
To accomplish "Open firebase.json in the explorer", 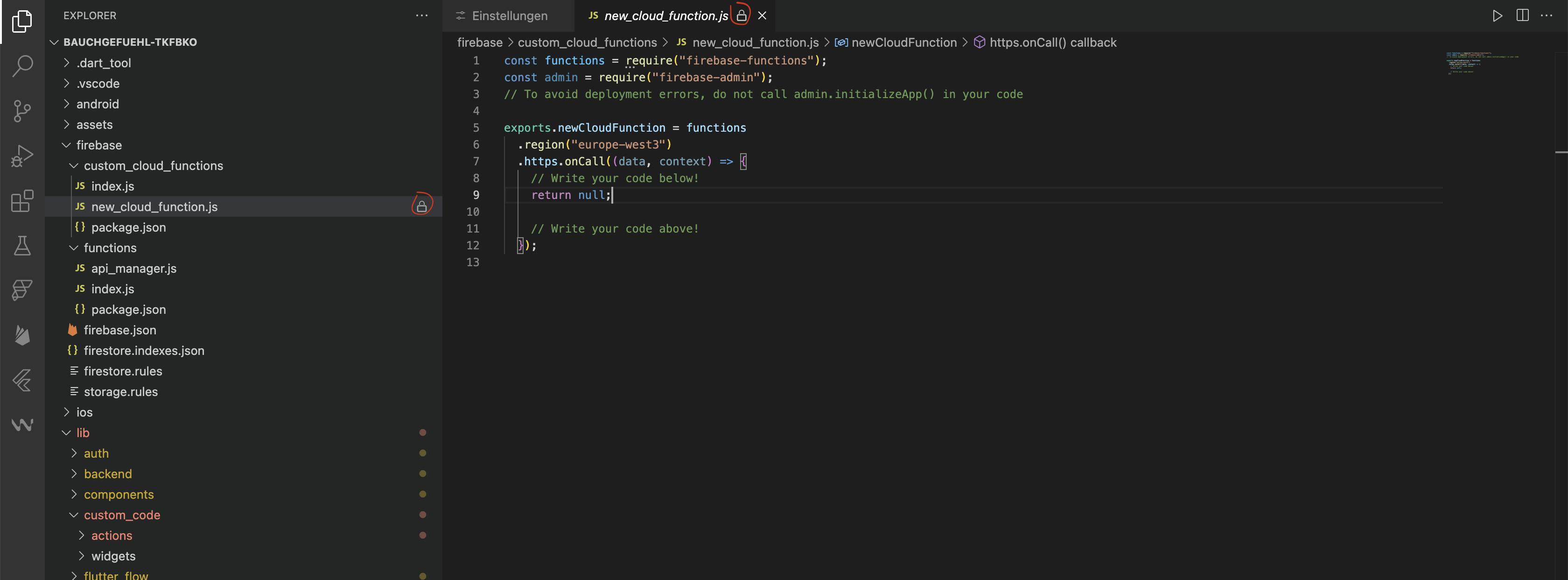I will pos(119,330).
